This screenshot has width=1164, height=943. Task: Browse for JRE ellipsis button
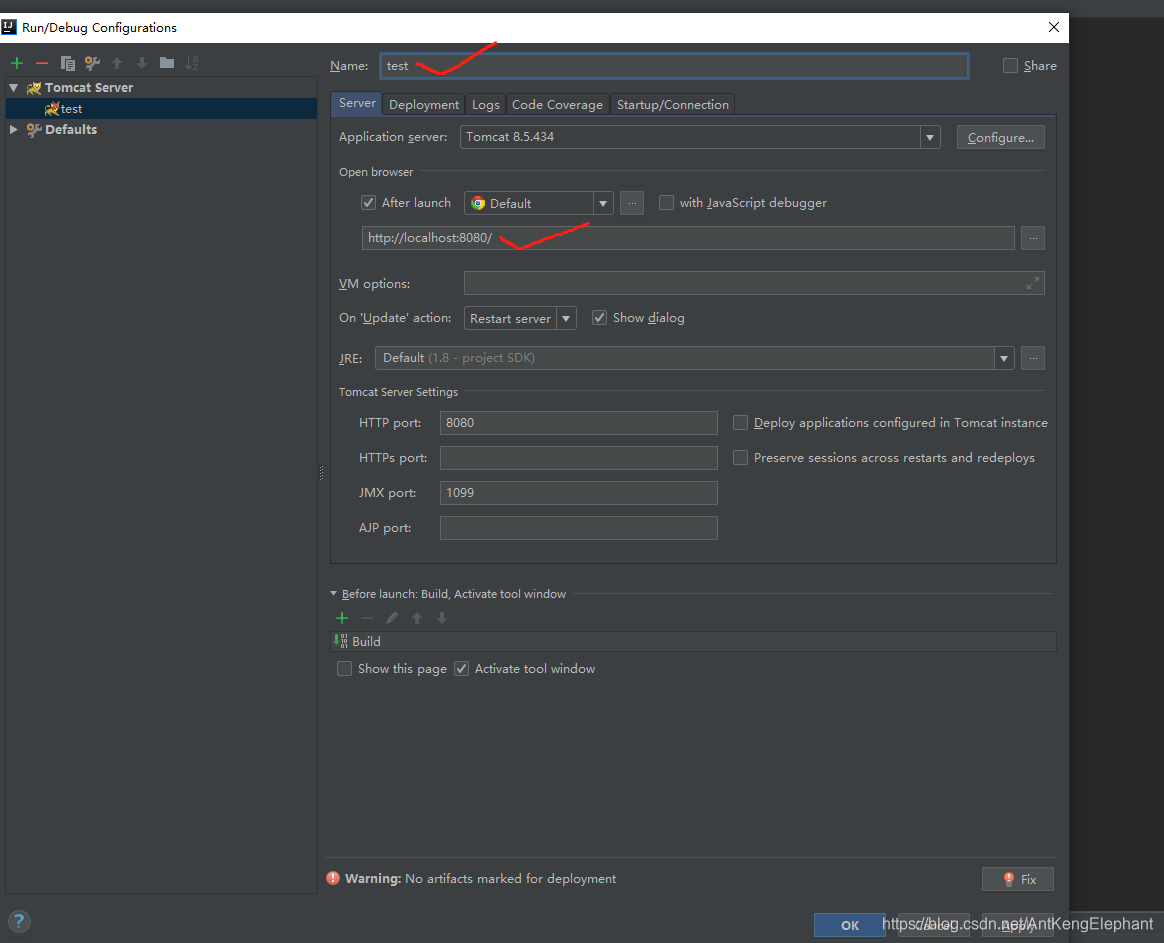pos(1033,358)
